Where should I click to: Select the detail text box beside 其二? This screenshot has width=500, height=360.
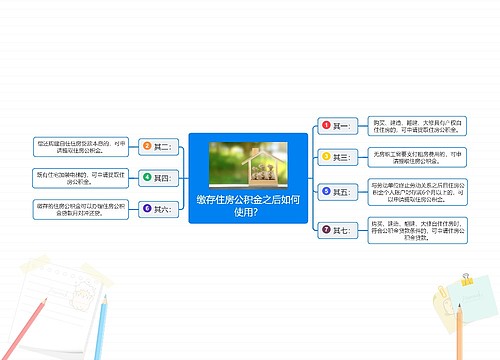(x=81, y=147)
